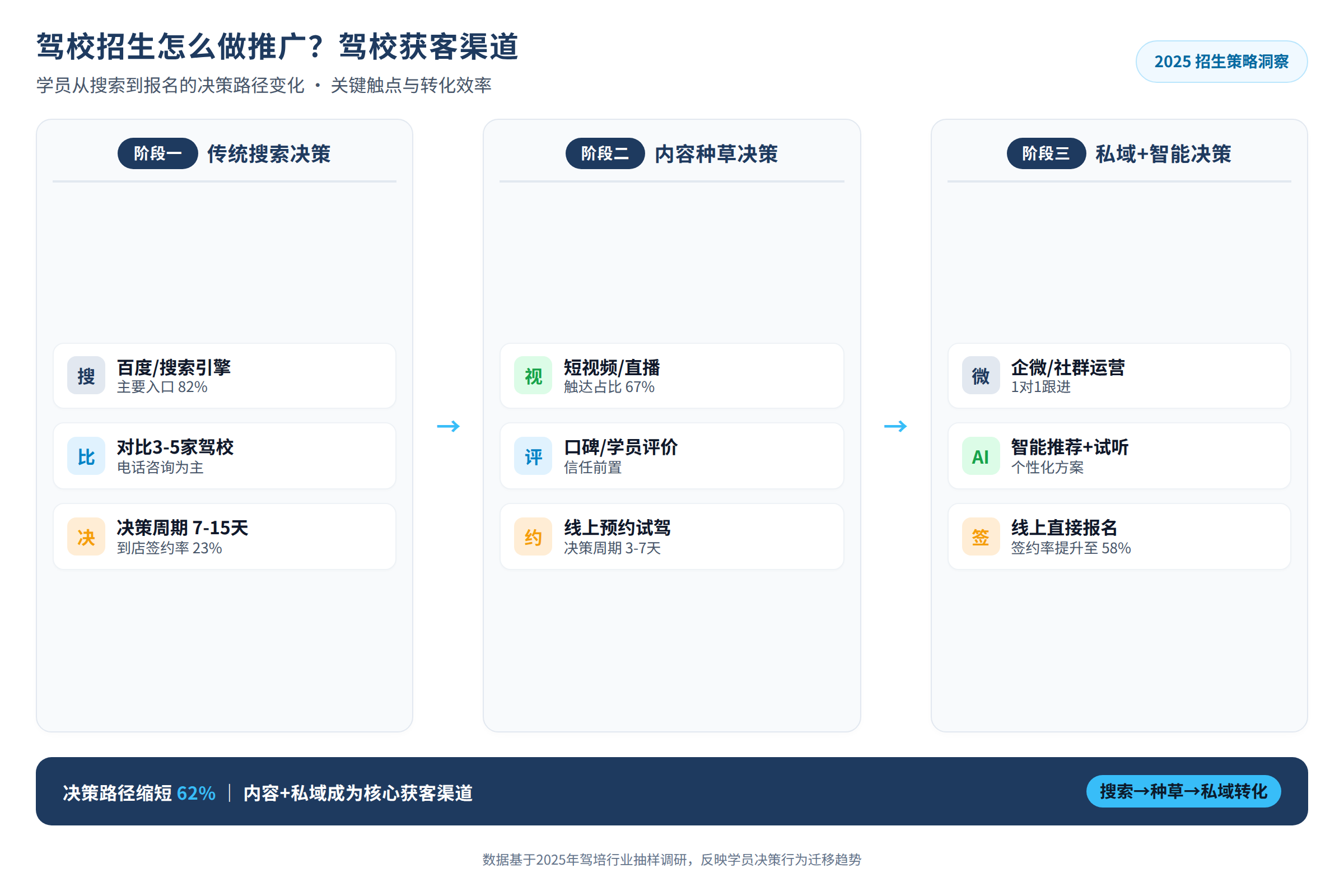Select the 短视频/直播 card title
This screenshot has height=896, width=1344.
pyautogui.click(x=612, y=367)
